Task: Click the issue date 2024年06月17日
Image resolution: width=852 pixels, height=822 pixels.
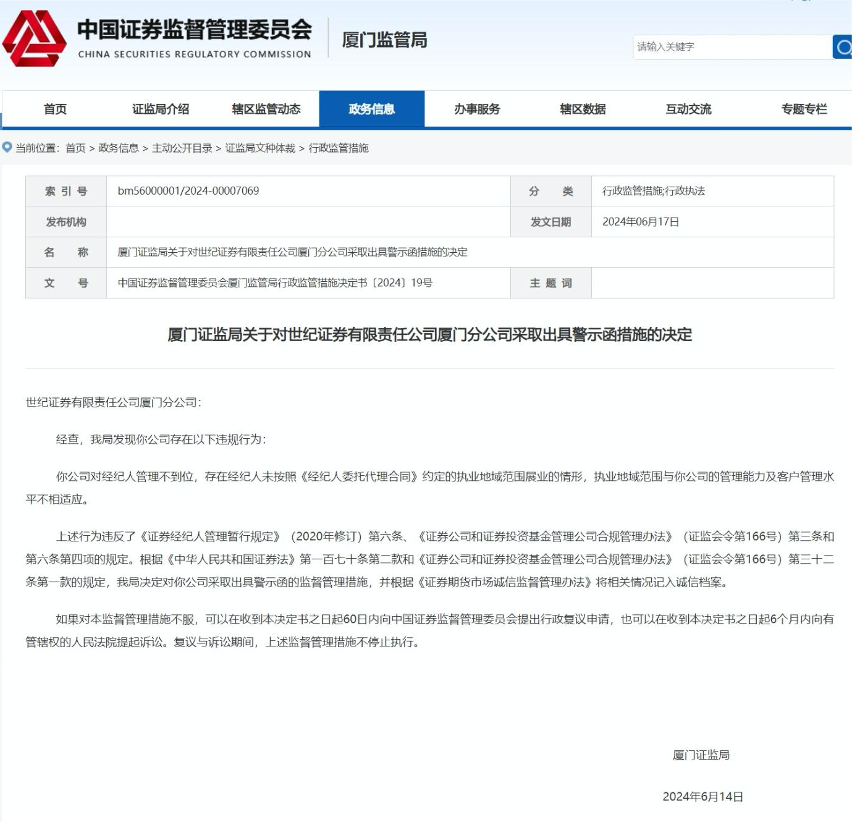Action: [x=641, y=222]
